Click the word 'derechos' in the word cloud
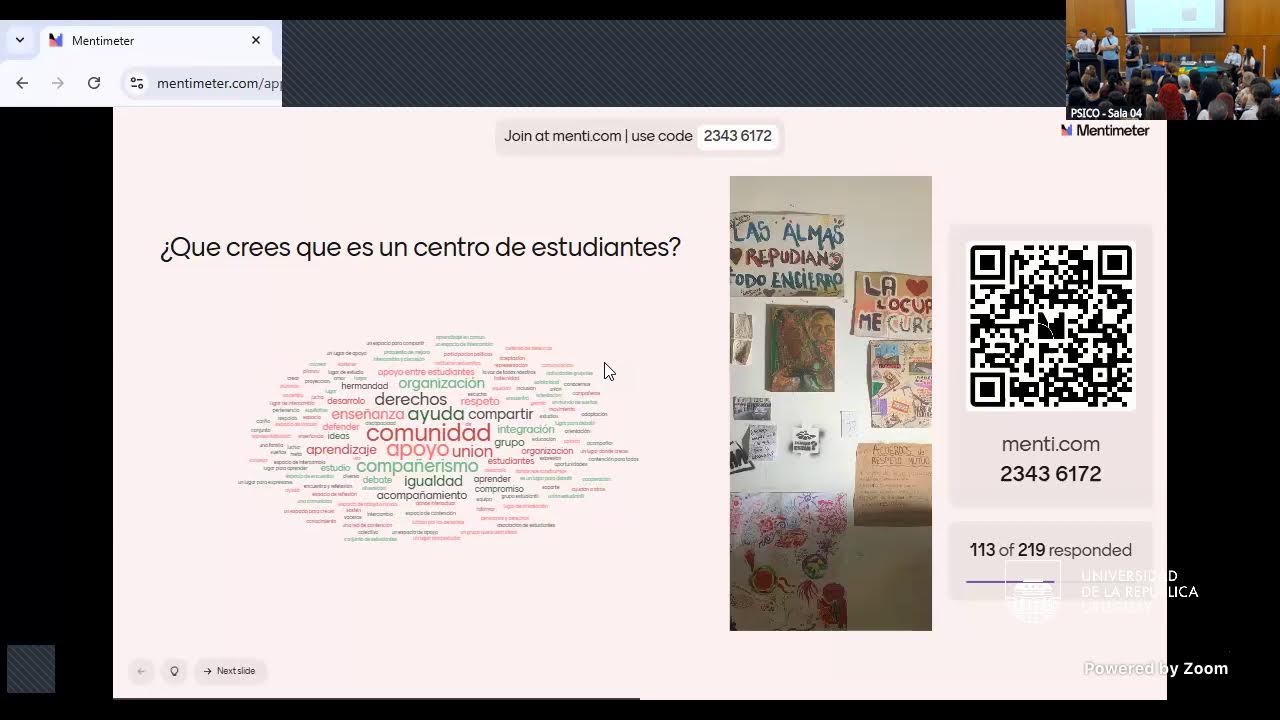 tap(411, 399)
